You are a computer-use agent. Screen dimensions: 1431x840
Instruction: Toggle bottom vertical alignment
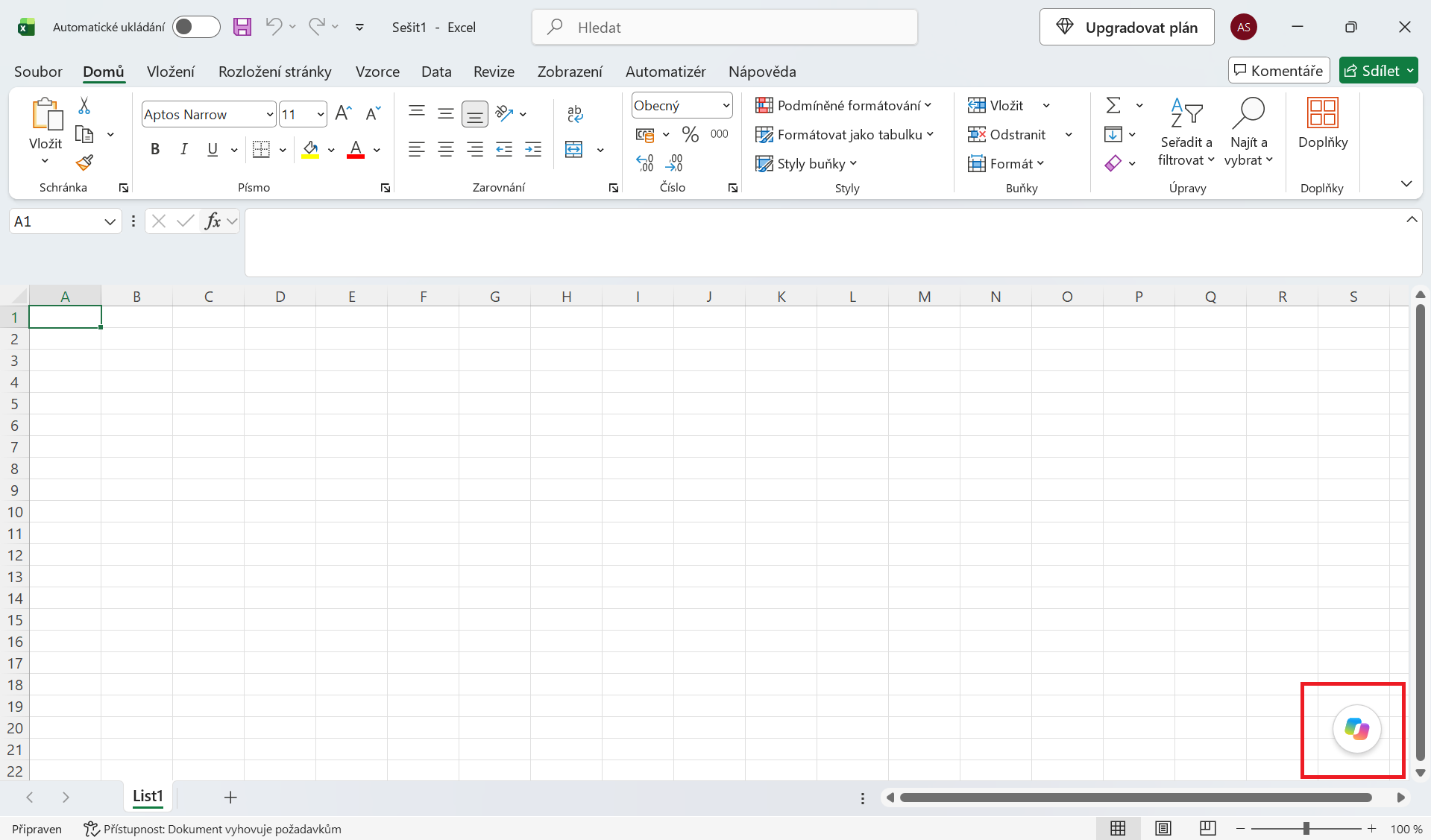[475, 114]
